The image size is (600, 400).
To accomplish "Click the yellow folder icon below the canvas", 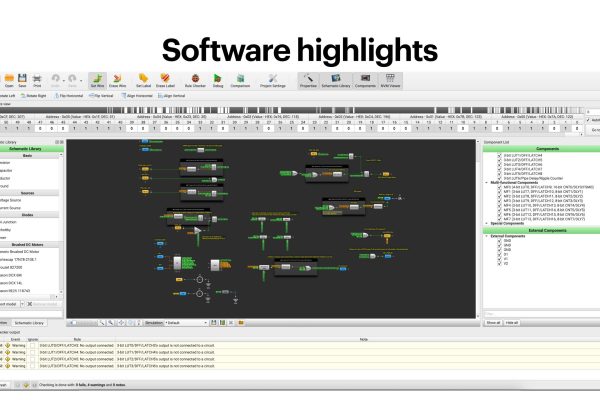I will [x=241, y=323].
